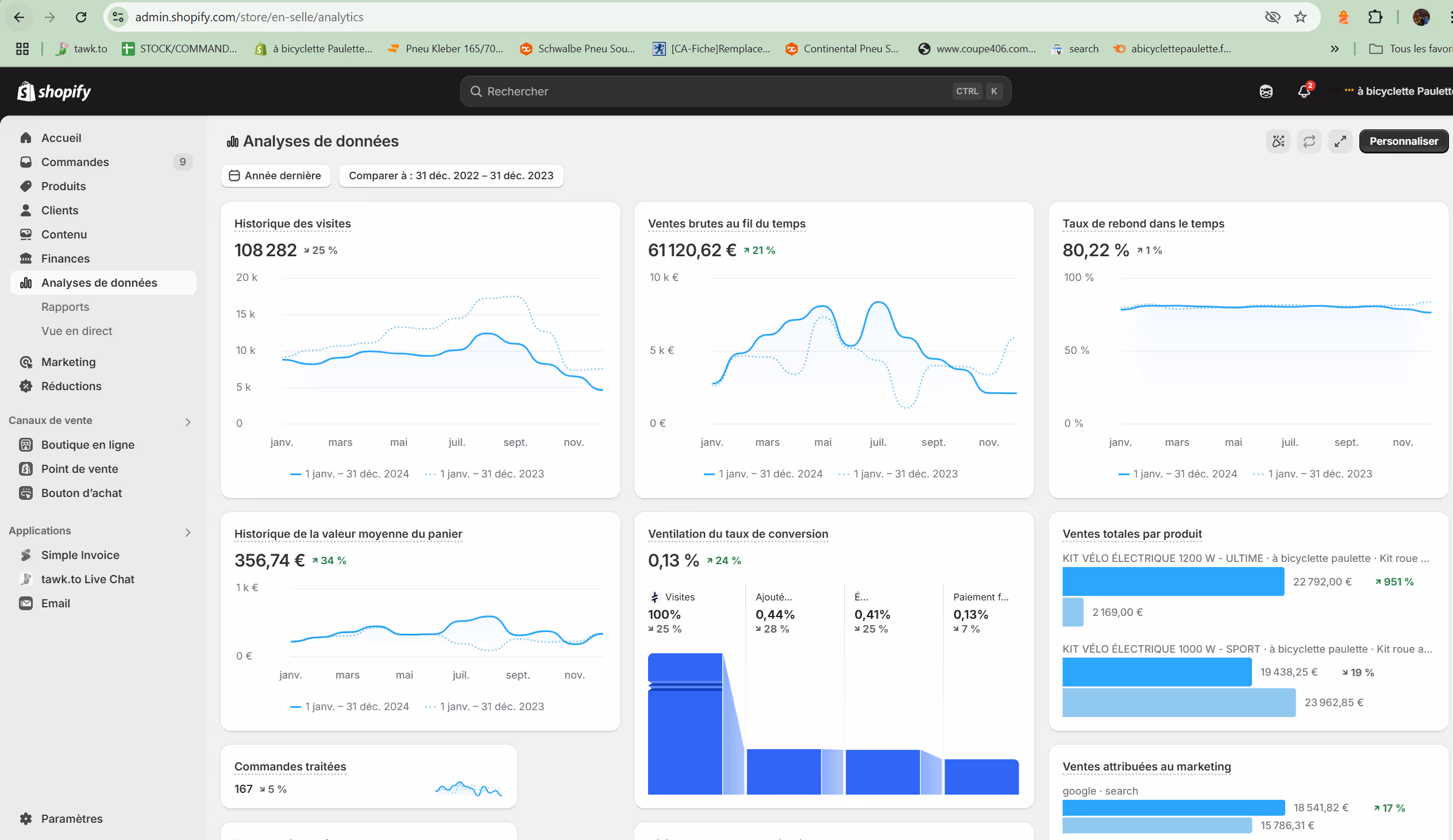
Task: Click the Shopify logo in header
Action: (54, 91)
